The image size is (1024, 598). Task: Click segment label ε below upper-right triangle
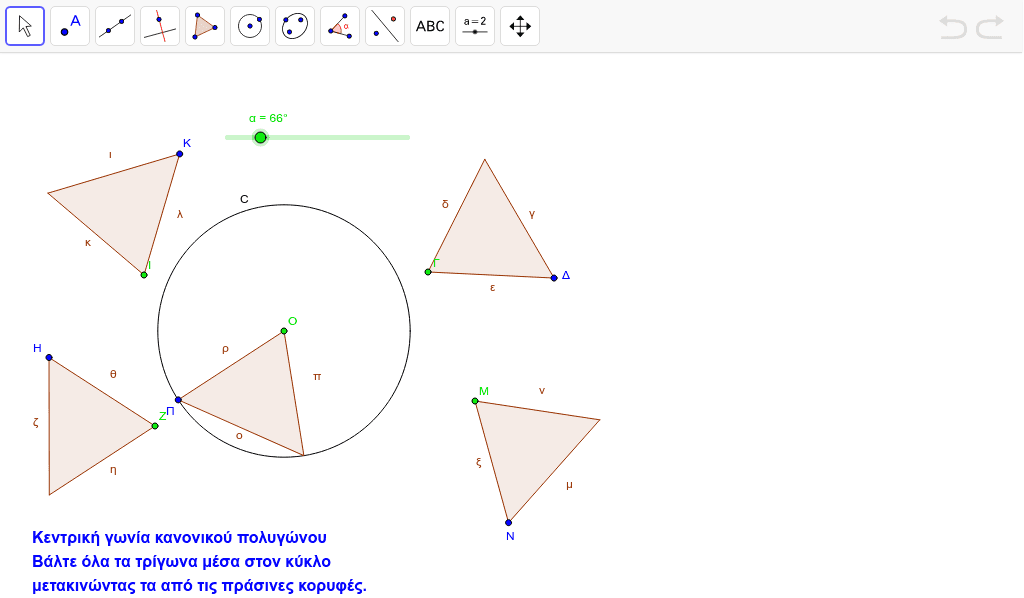[x=492, y=287]
